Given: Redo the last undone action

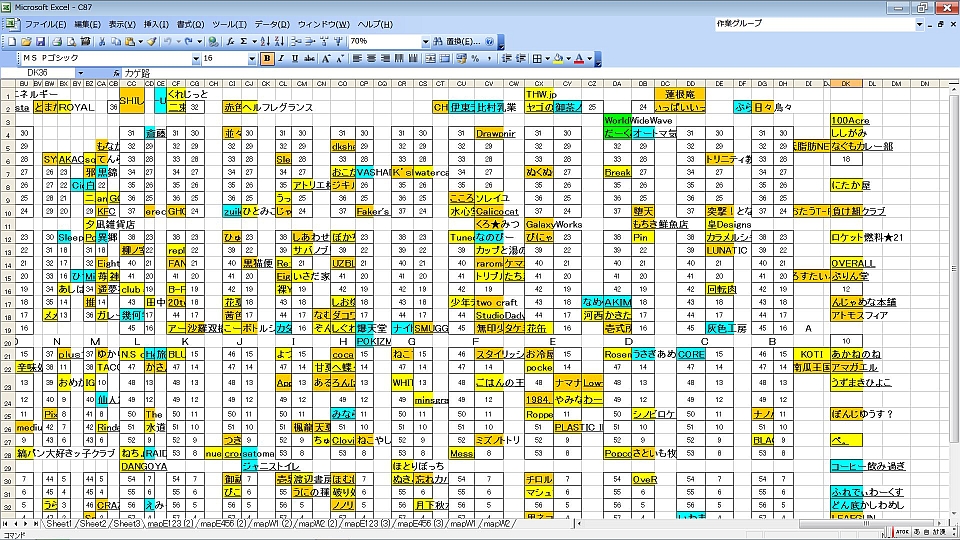Looking at the screenshot, I should point(189,42).
